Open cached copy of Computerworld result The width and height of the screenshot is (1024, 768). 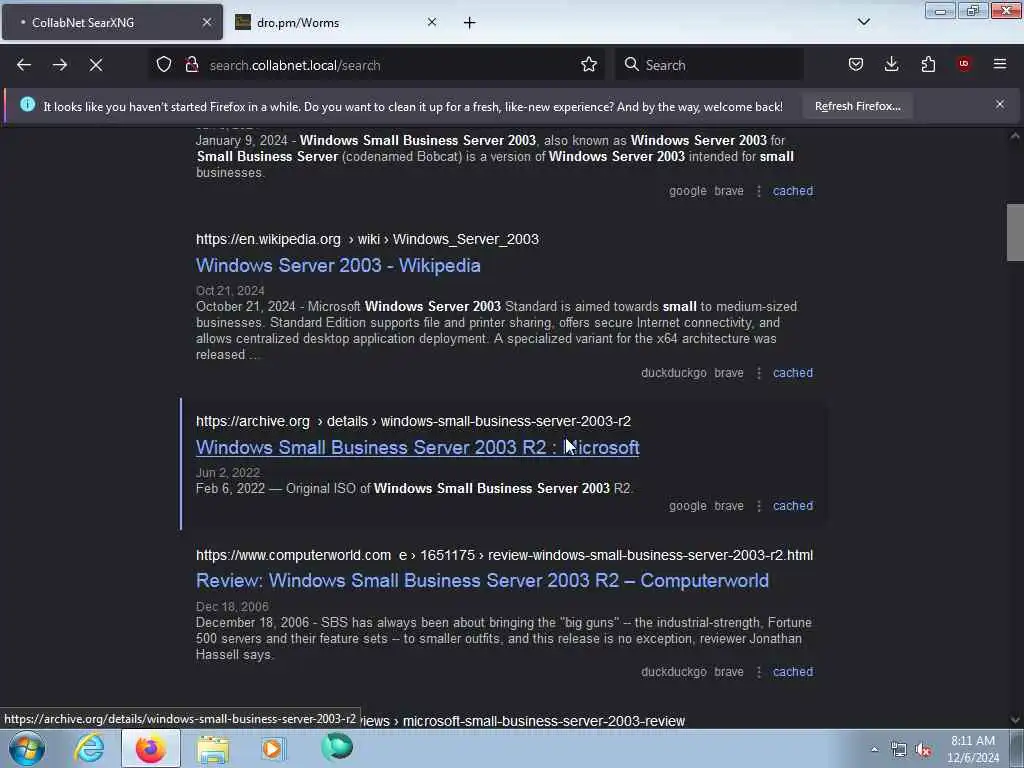coord(793,671)
